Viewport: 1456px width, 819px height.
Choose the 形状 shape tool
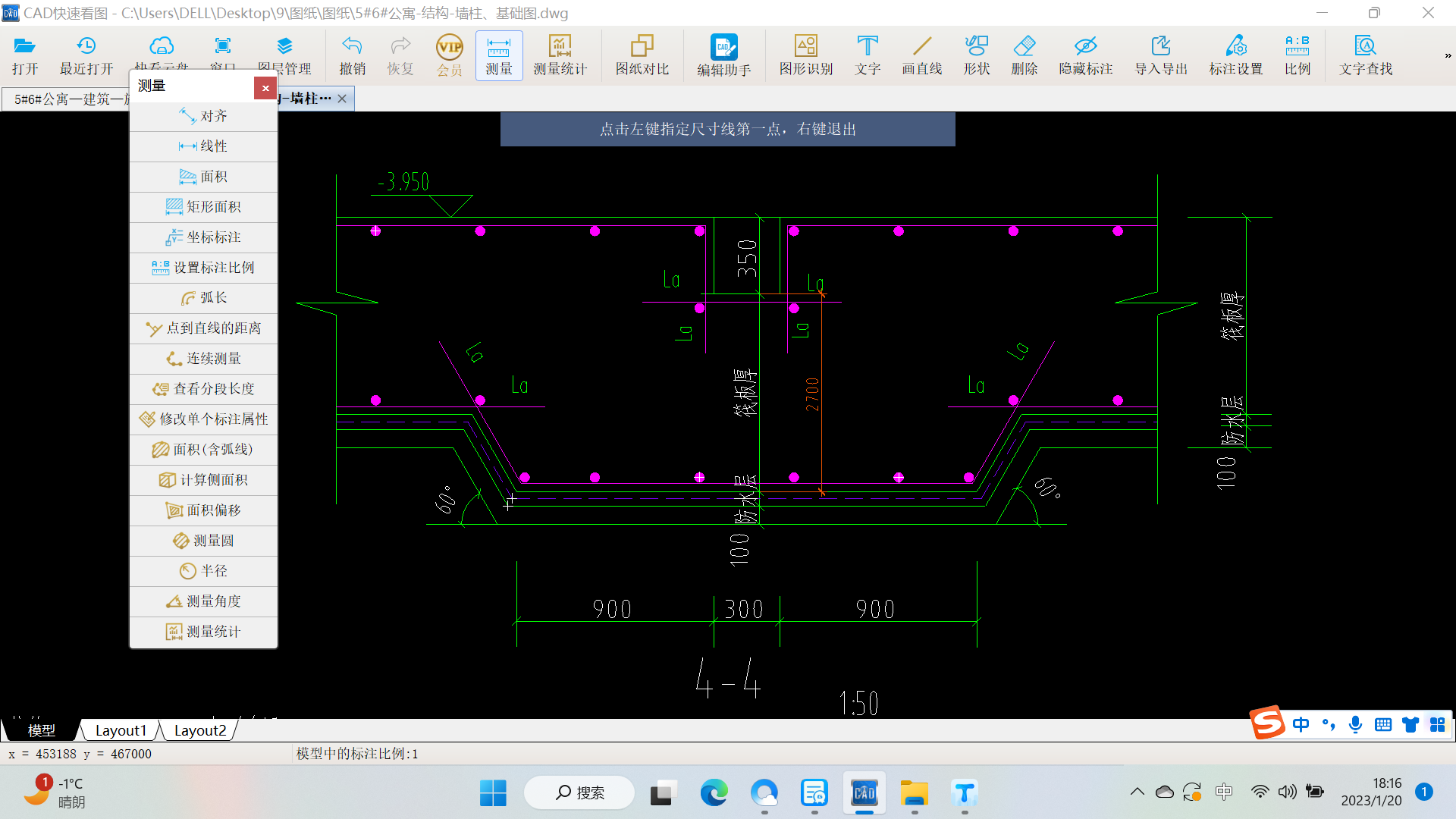pyautogui.click(x=977, y=56)
